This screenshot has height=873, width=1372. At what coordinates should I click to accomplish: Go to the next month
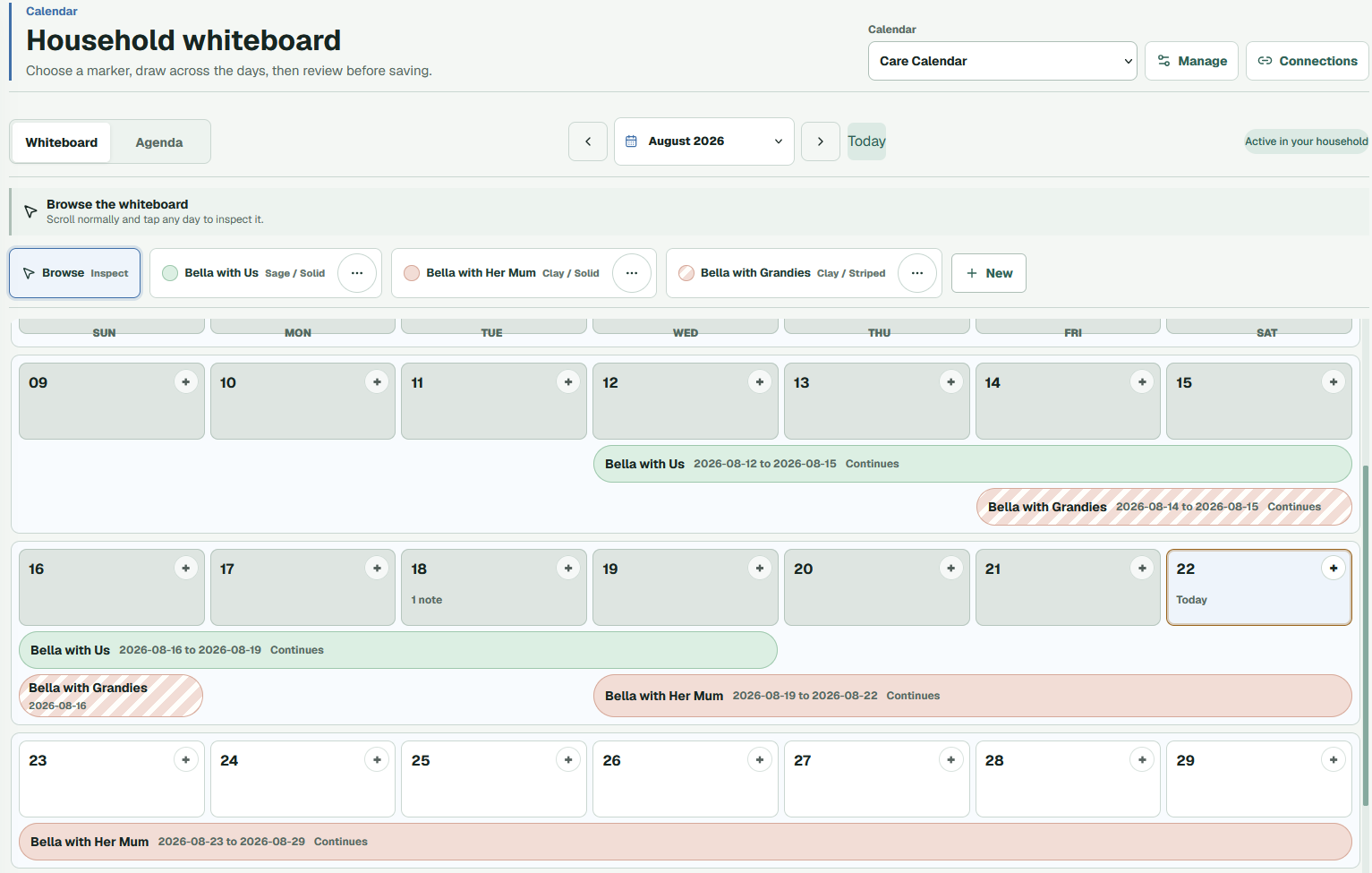pos(821,141)
